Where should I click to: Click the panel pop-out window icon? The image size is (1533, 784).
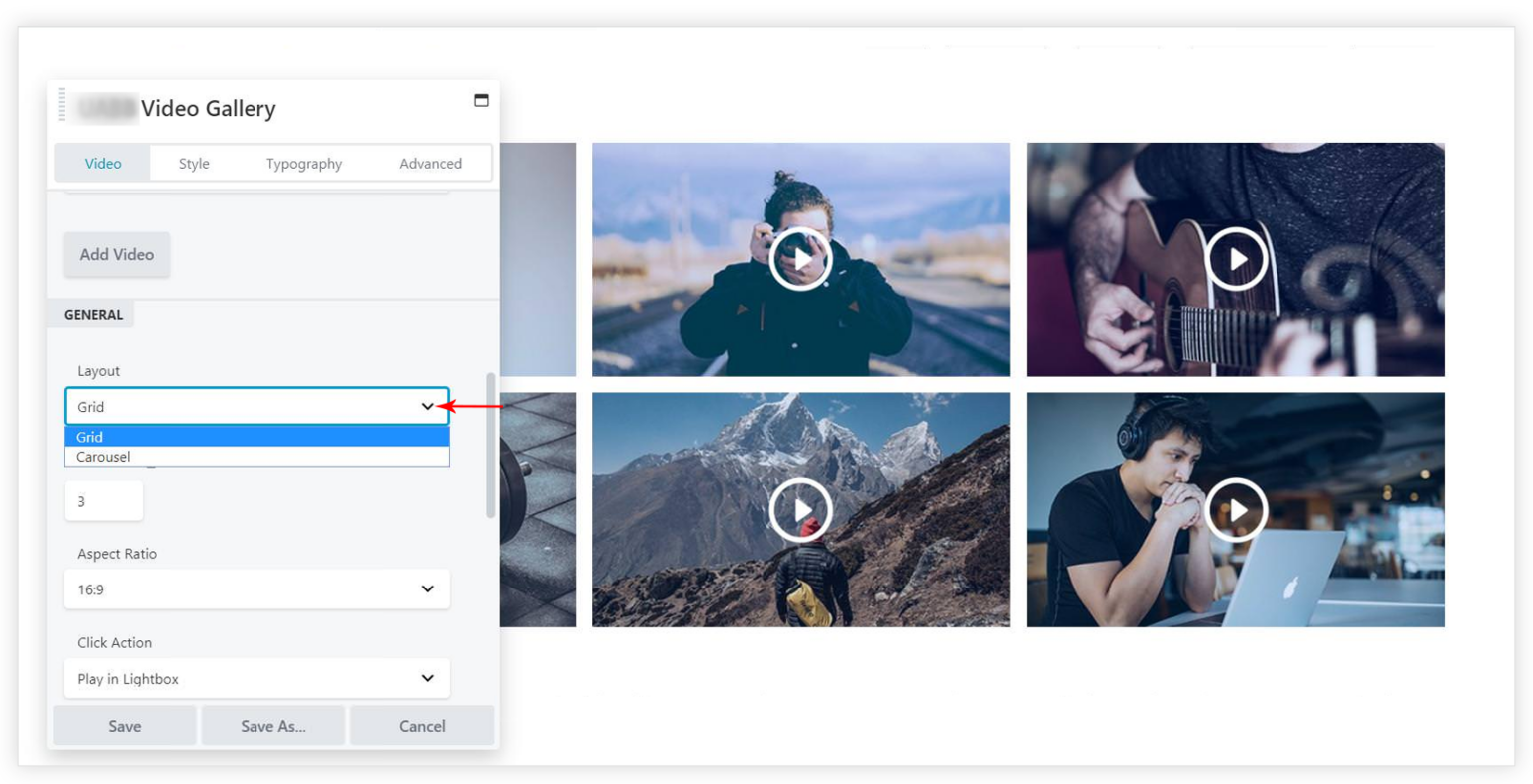point(480,100)
